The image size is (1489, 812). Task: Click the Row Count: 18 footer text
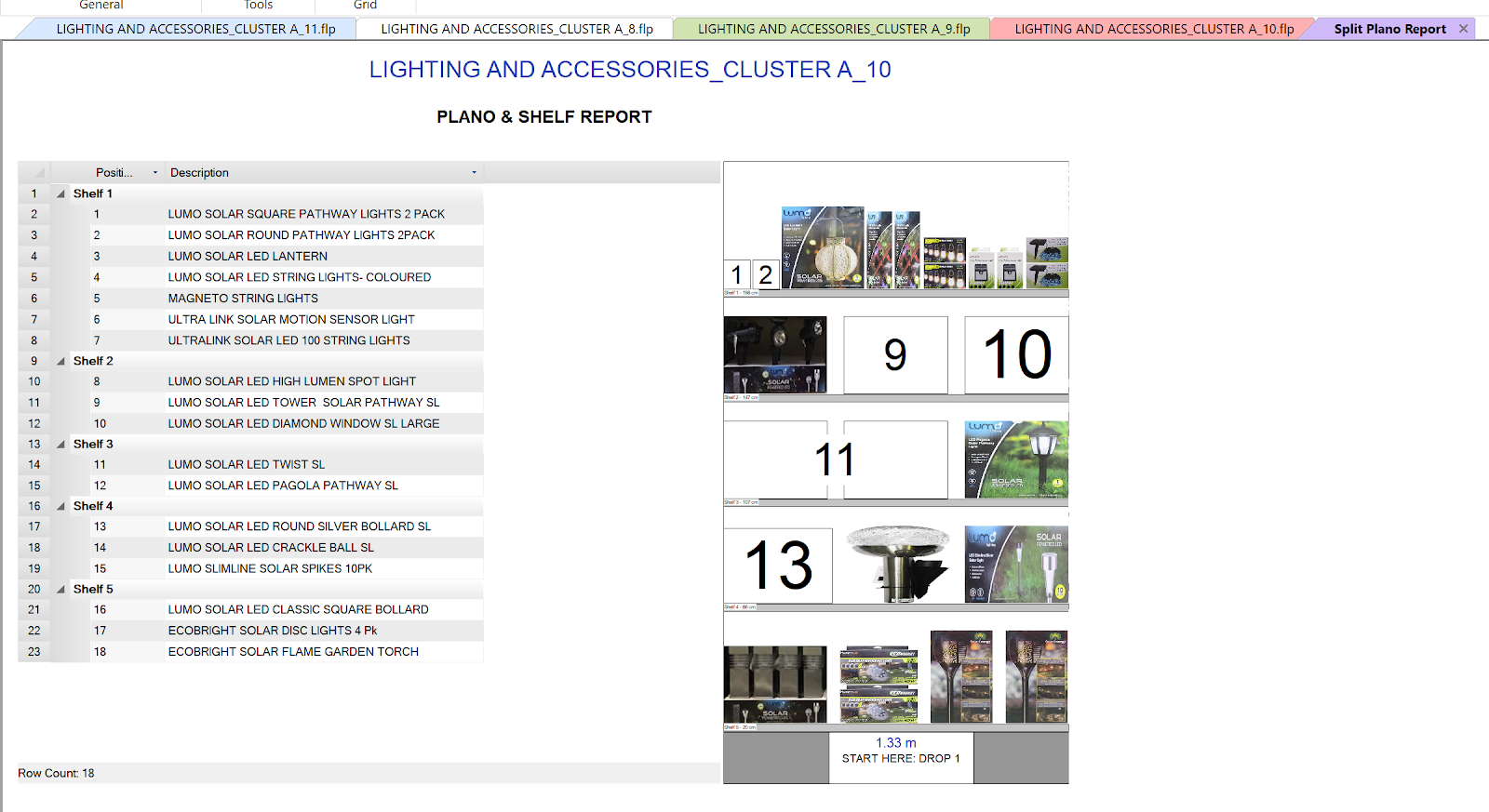tap(56, 773)
